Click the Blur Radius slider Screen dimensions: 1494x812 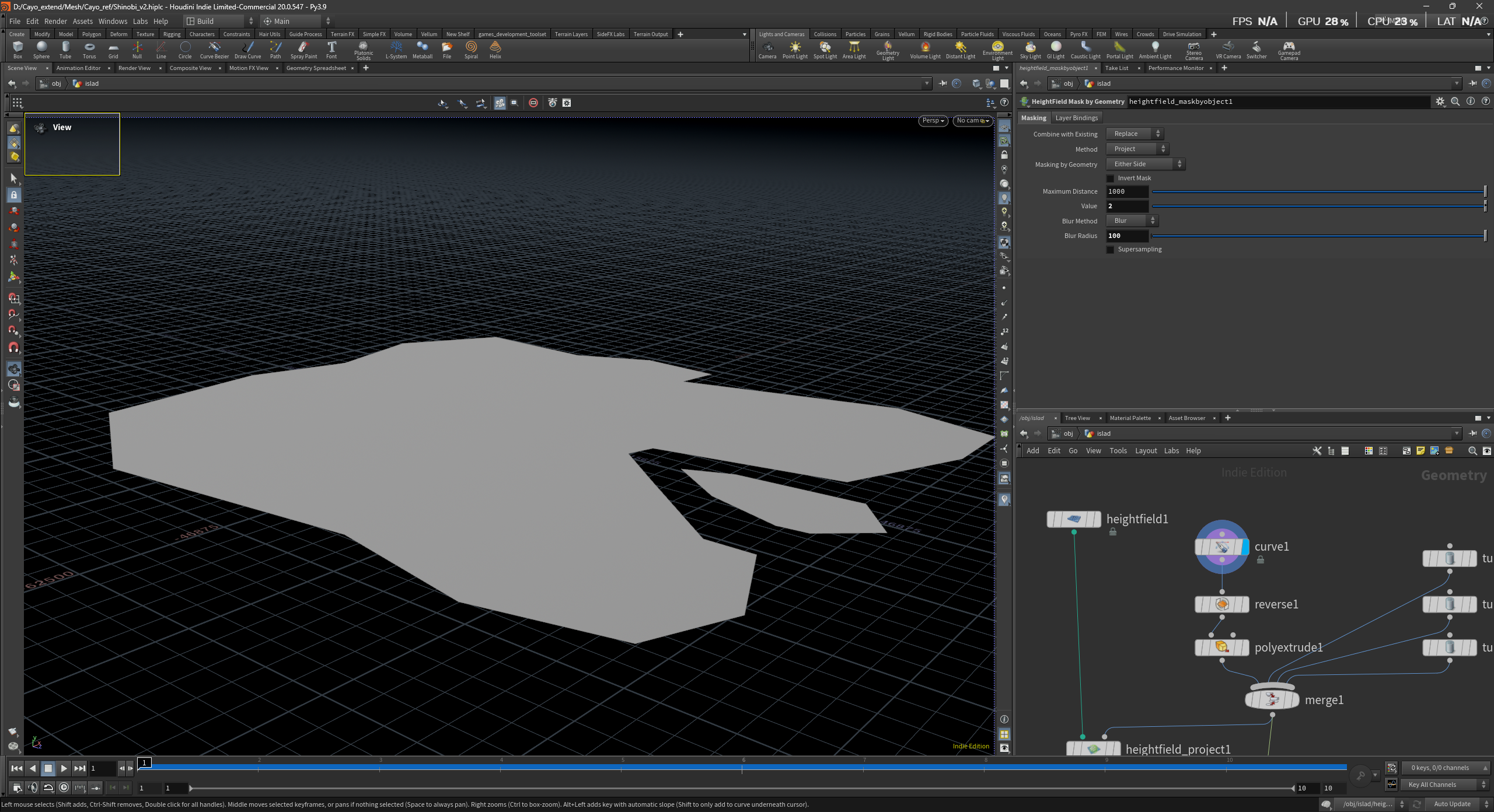[x=1318, y=236]
